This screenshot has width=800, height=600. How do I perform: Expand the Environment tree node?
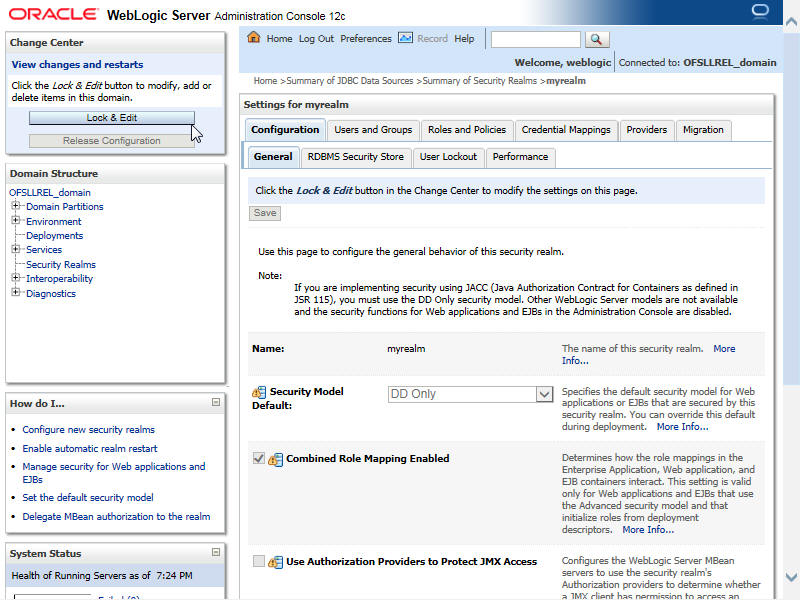tap(16, 220)
